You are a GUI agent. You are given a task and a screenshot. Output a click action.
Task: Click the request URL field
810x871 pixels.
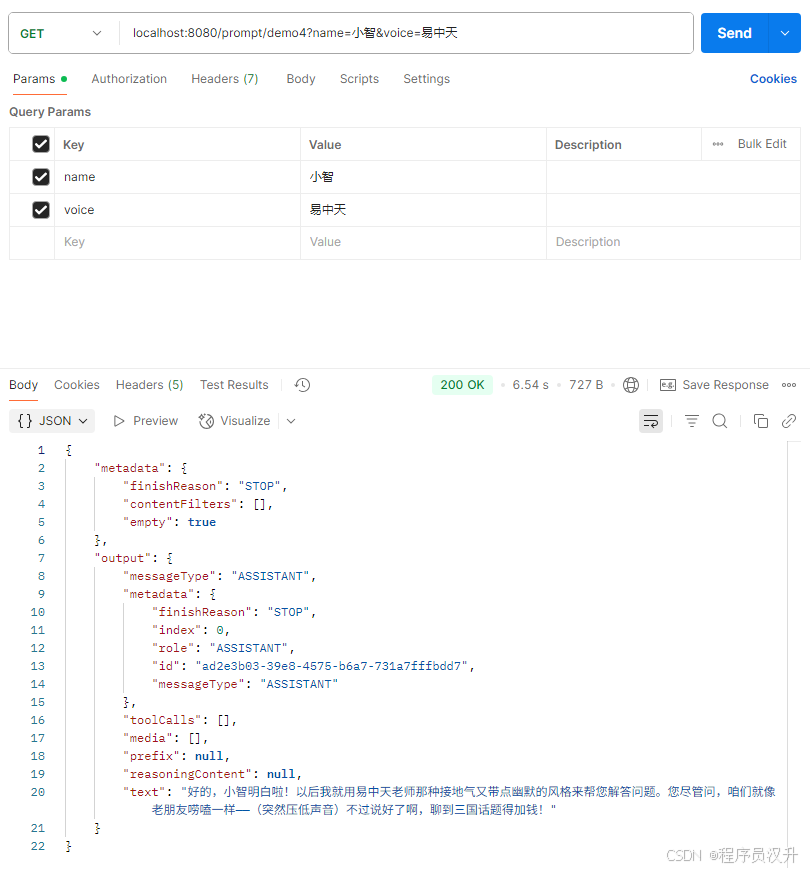(406, 33)
